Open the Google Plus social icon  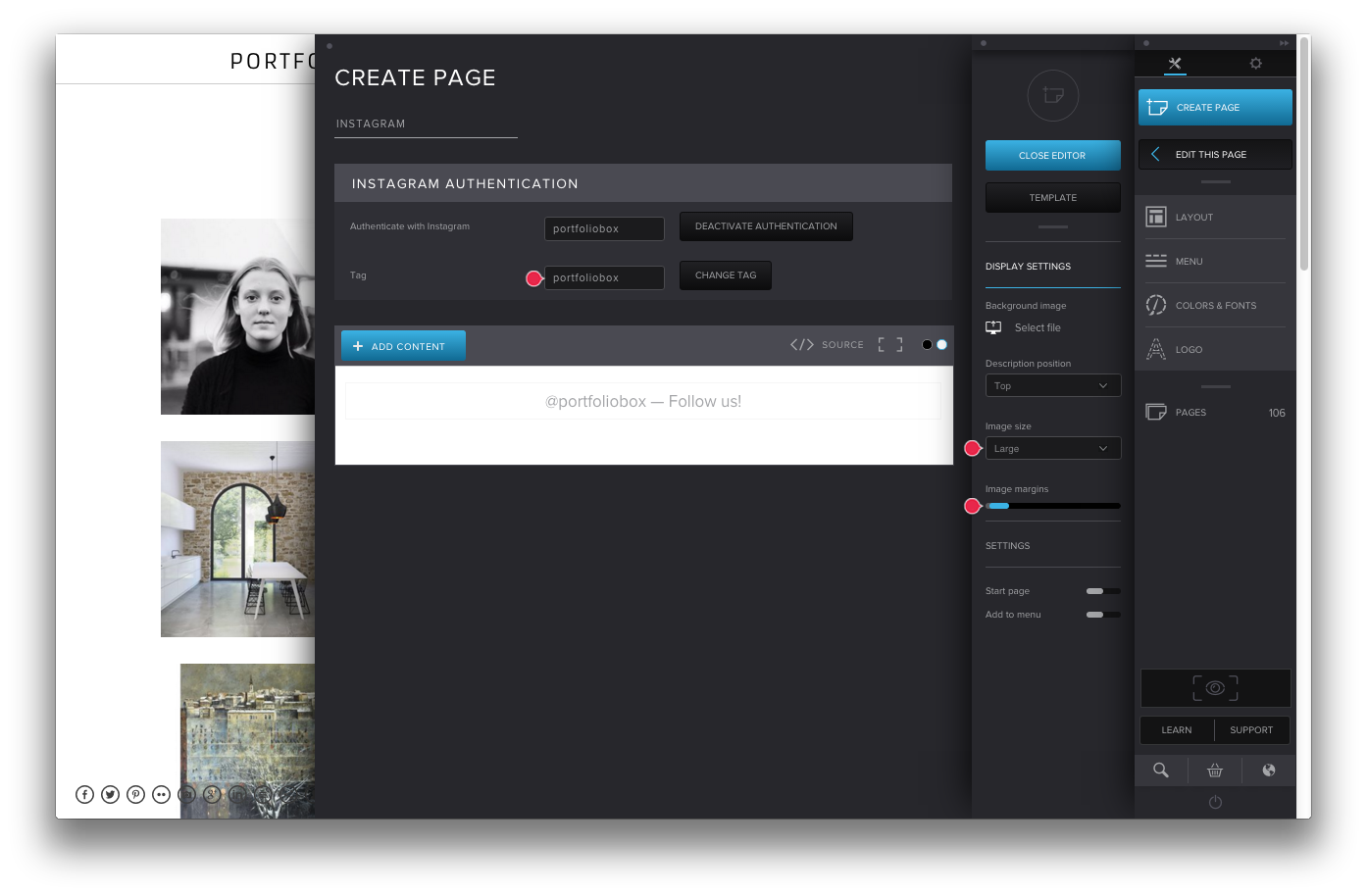pos(212,794)
